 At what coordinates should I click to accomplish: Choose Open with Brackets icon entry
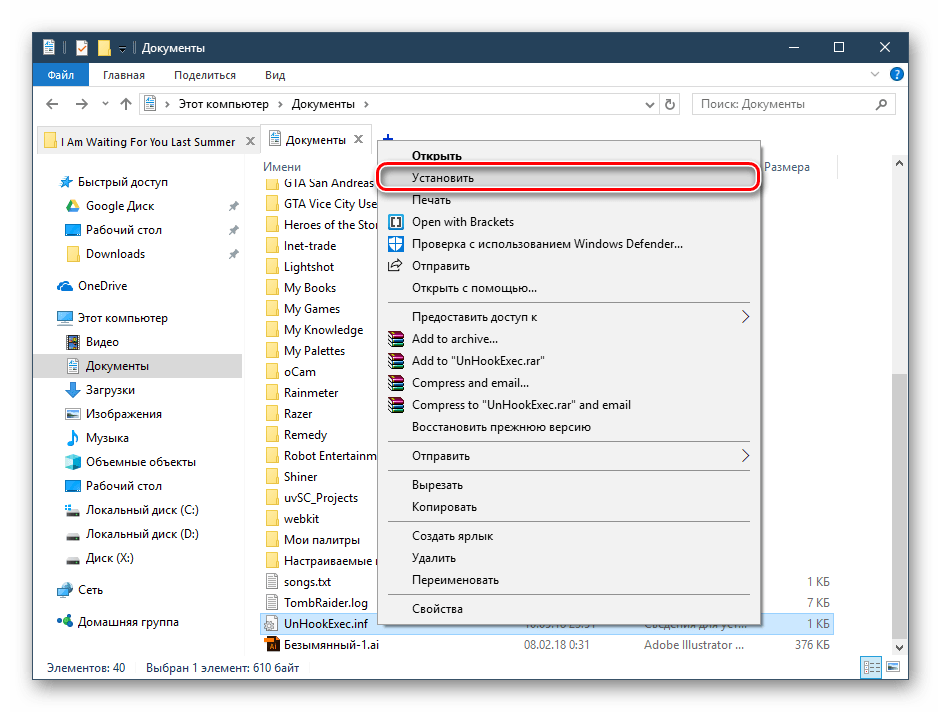pos(395,222)
